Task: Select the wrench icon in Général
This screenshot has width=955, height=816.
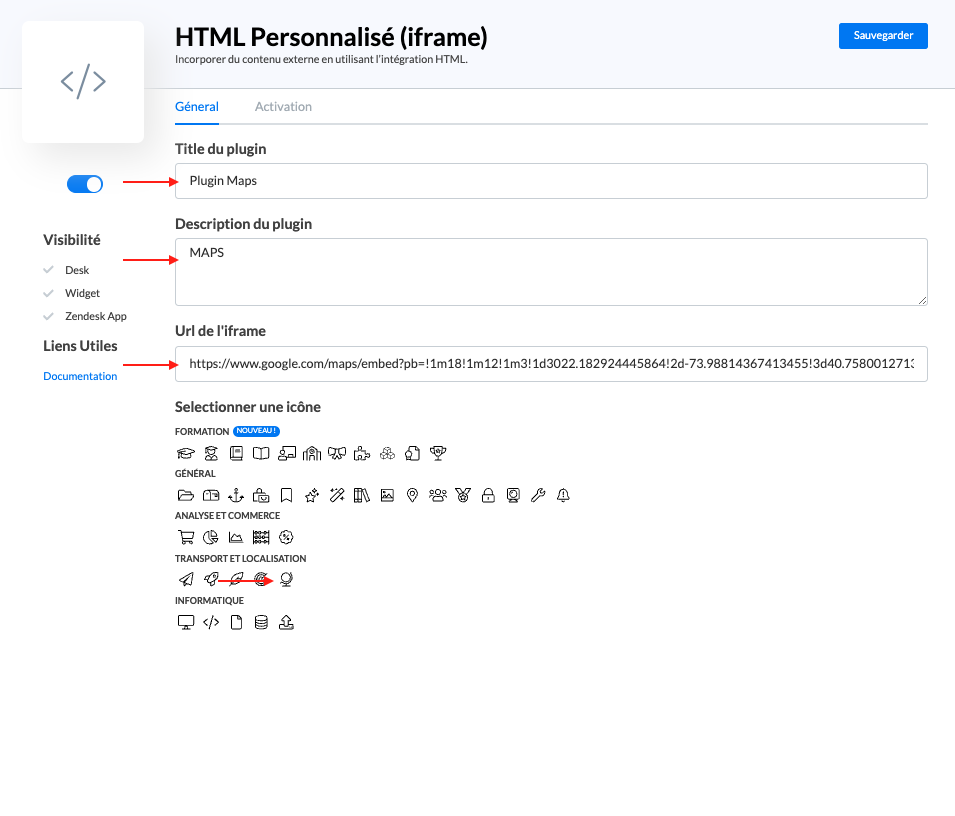Action: pos(538,495)
